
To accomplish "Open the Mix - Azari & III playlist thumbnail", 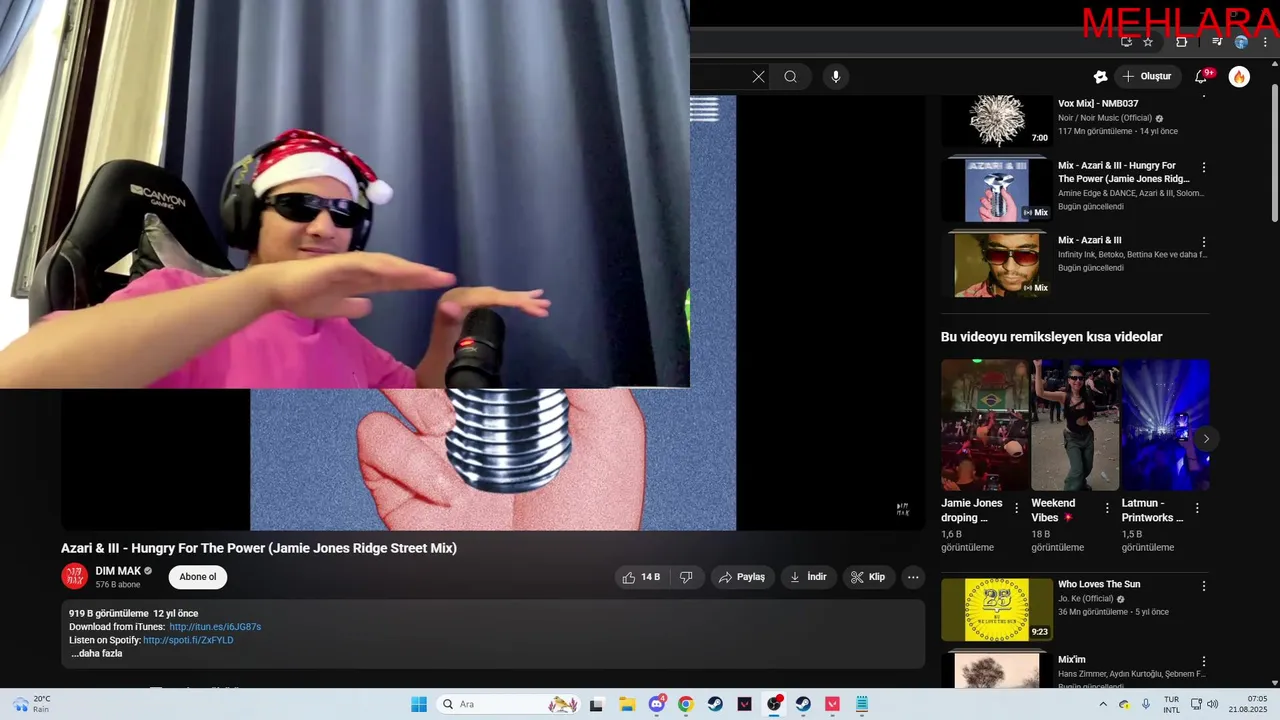I will (997, 263).
